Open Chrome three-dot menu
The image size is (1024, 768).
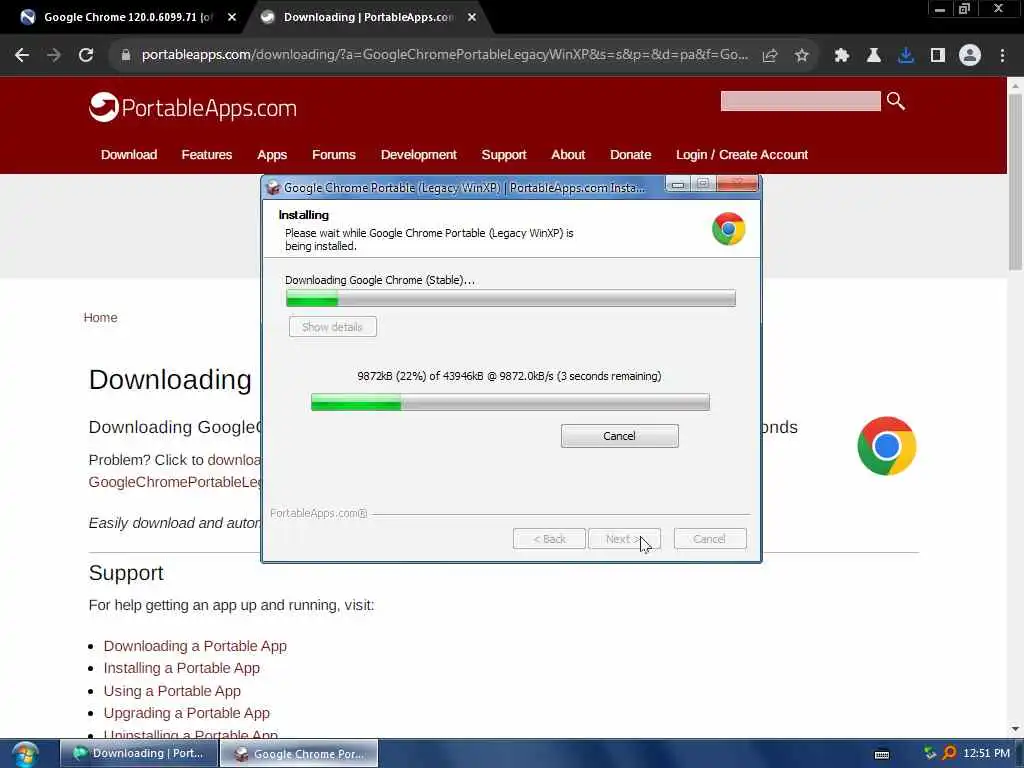[1002, 56]
